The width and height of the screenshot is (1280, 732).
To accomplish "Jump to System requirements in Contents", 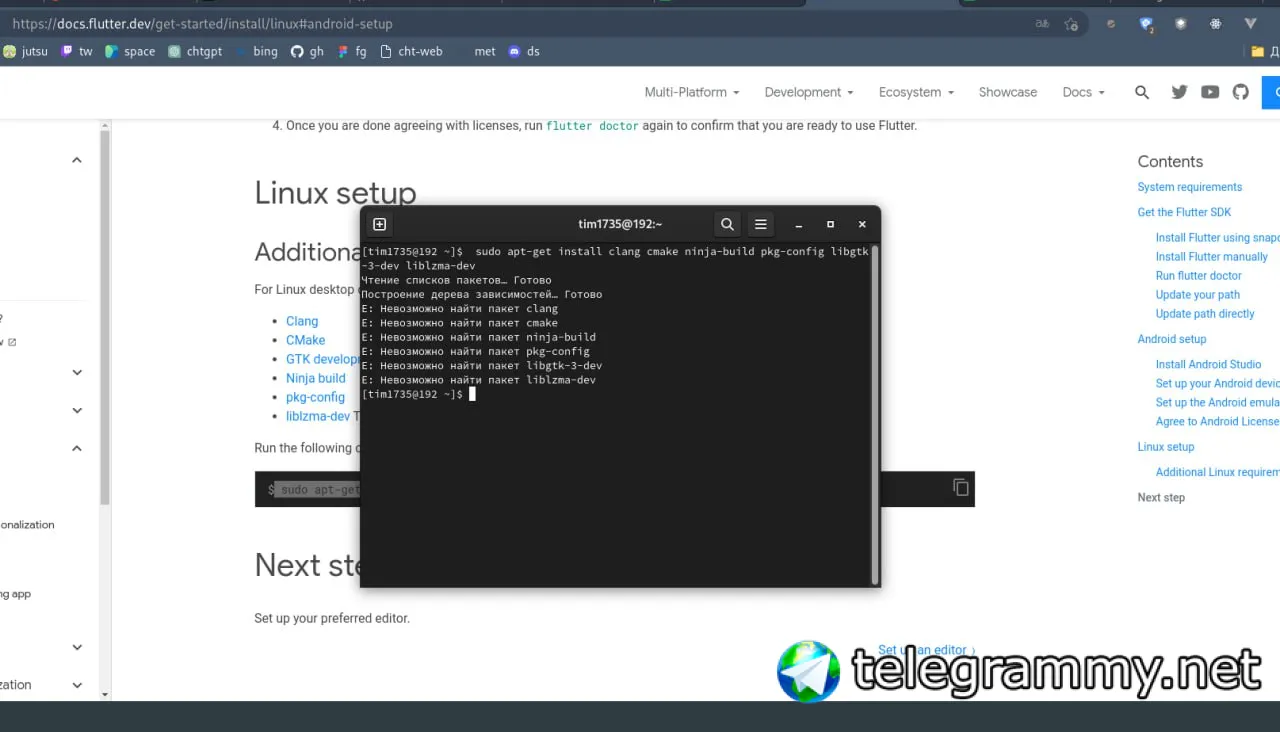I will [1190, 187].
